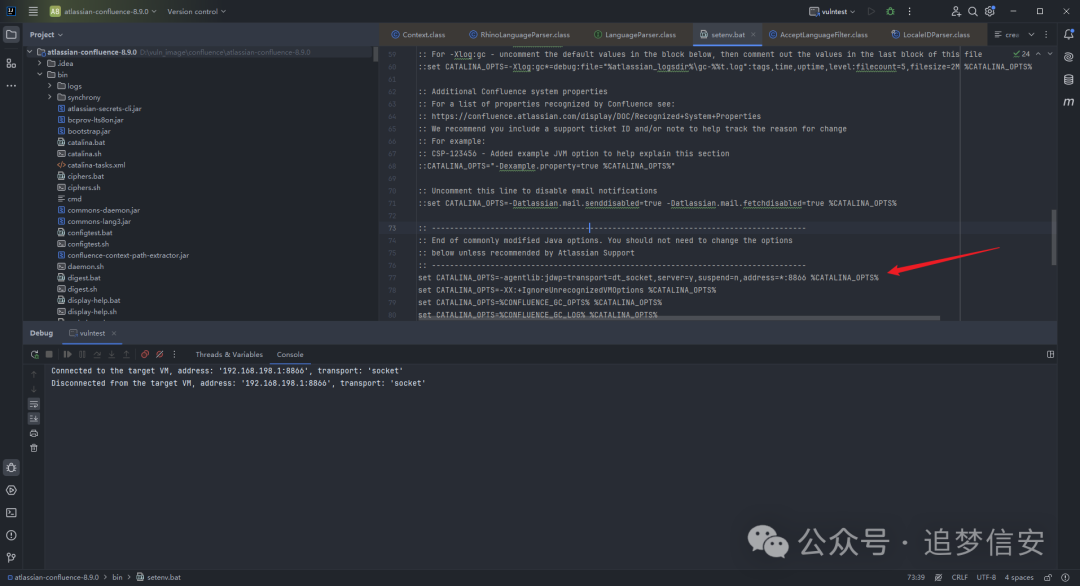1080x586 pixels.
Task: Collapse the atlassian-confluence-8.9.0 root node
Action: click(30, 52)
